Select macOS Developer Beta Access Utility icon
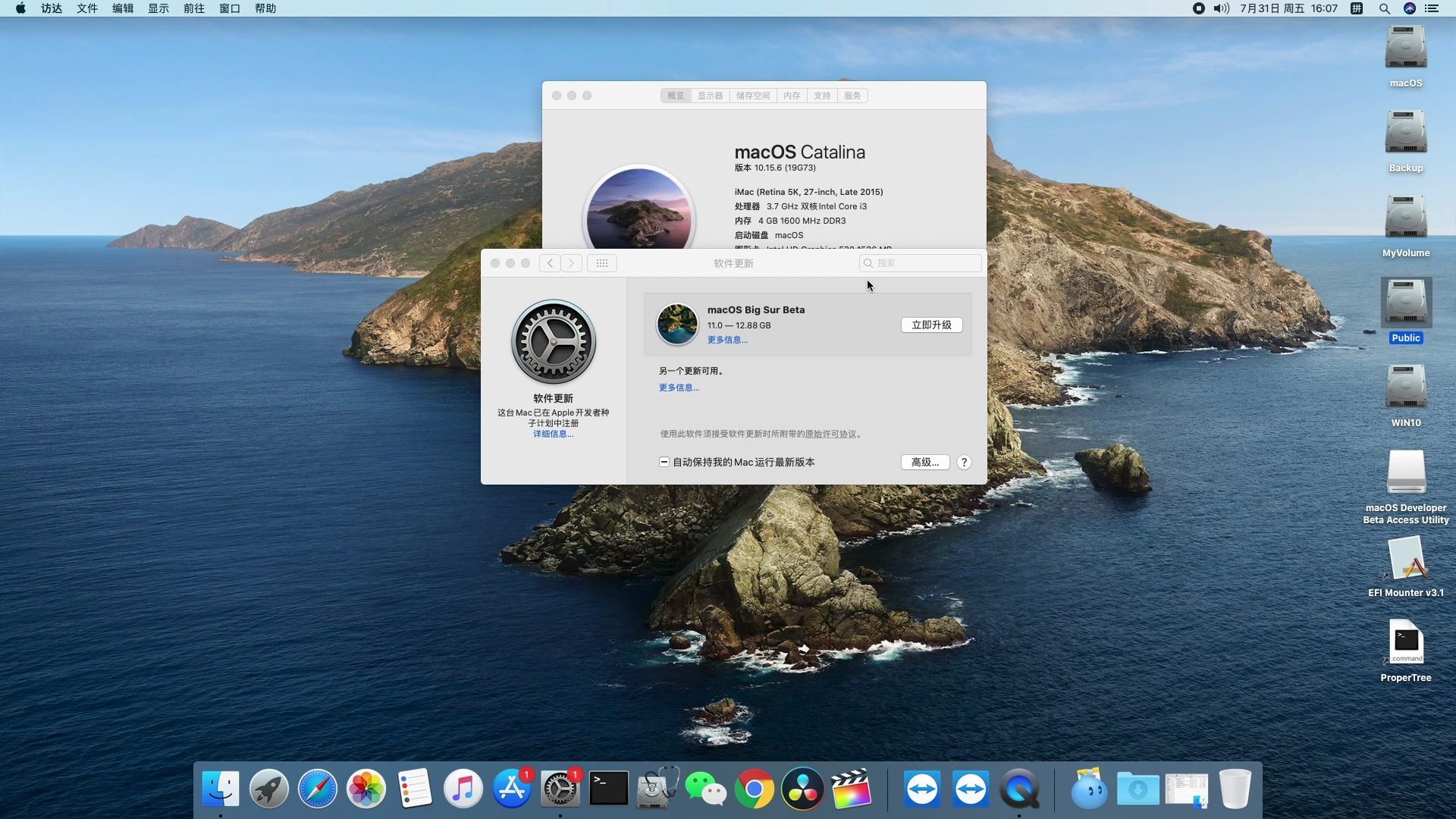 coord(1406,473)
